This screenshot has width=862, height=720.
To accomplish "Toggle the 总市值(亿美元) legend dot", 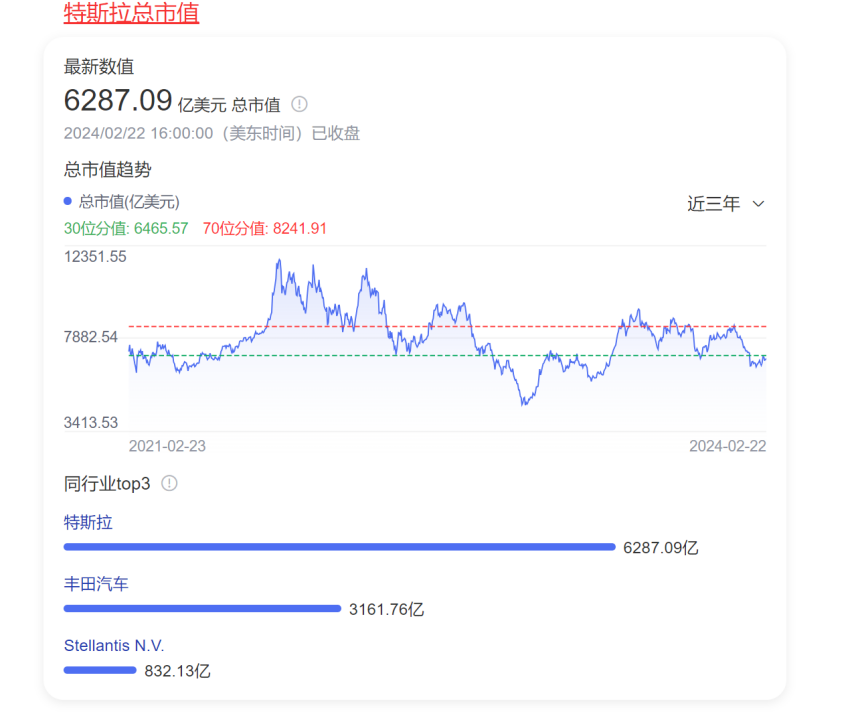I will pos(68,201).
